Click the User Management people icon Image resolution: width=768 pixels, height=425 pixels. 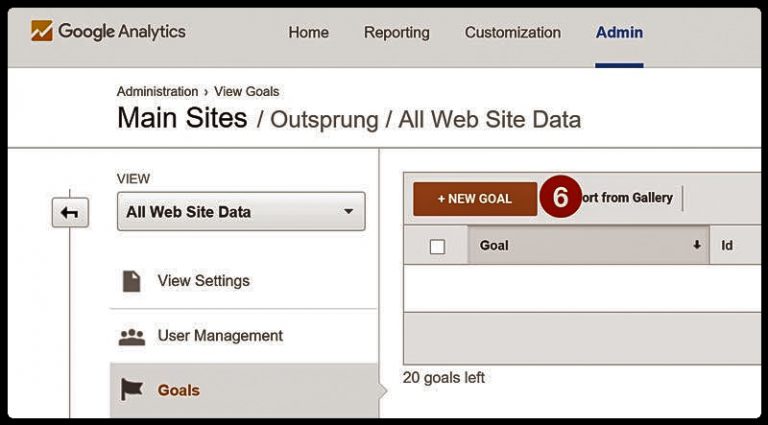tap(132, 337)
